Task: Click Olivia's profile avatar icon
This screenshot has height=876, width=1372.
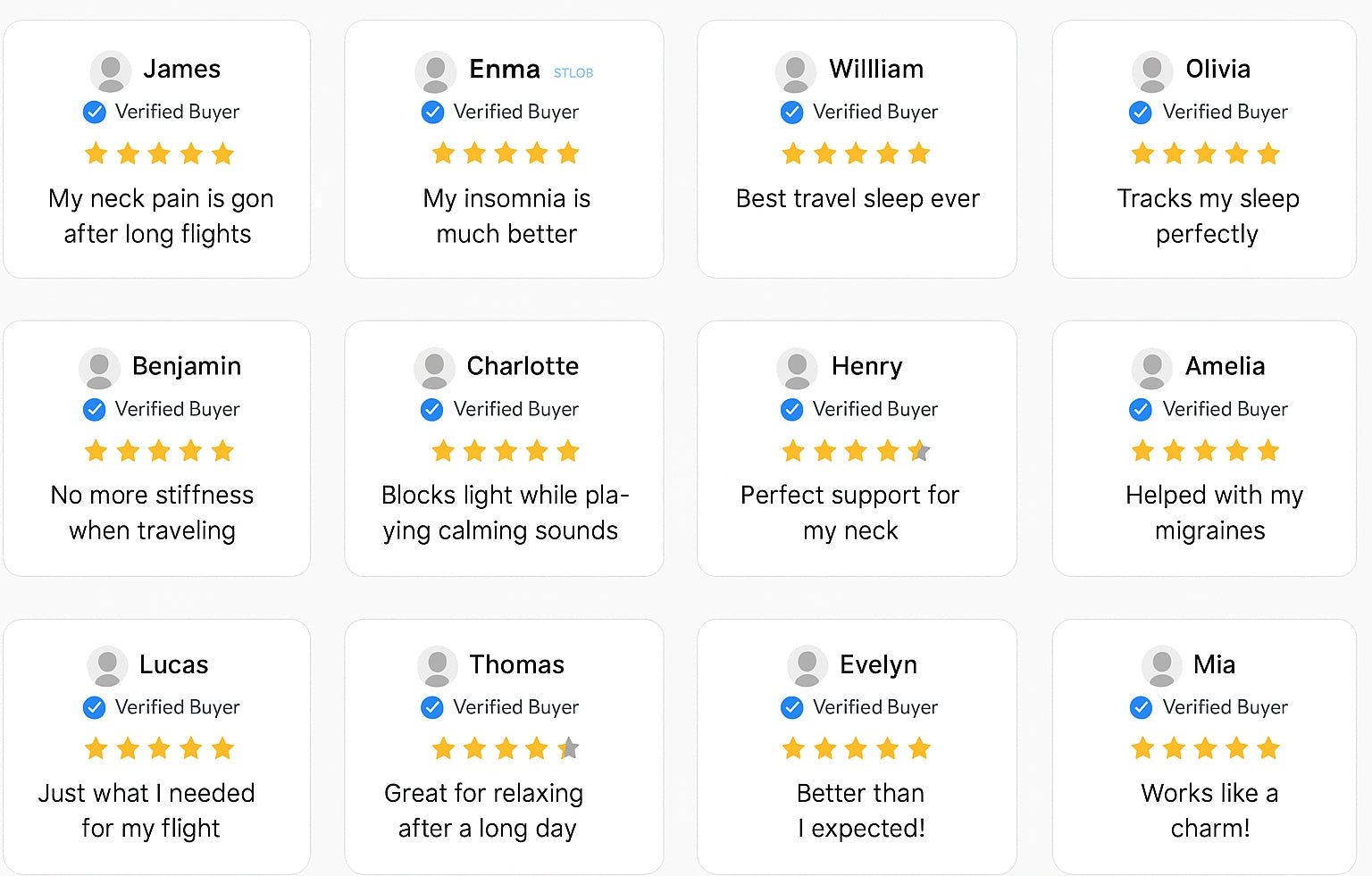Action: coord(1152,71)
